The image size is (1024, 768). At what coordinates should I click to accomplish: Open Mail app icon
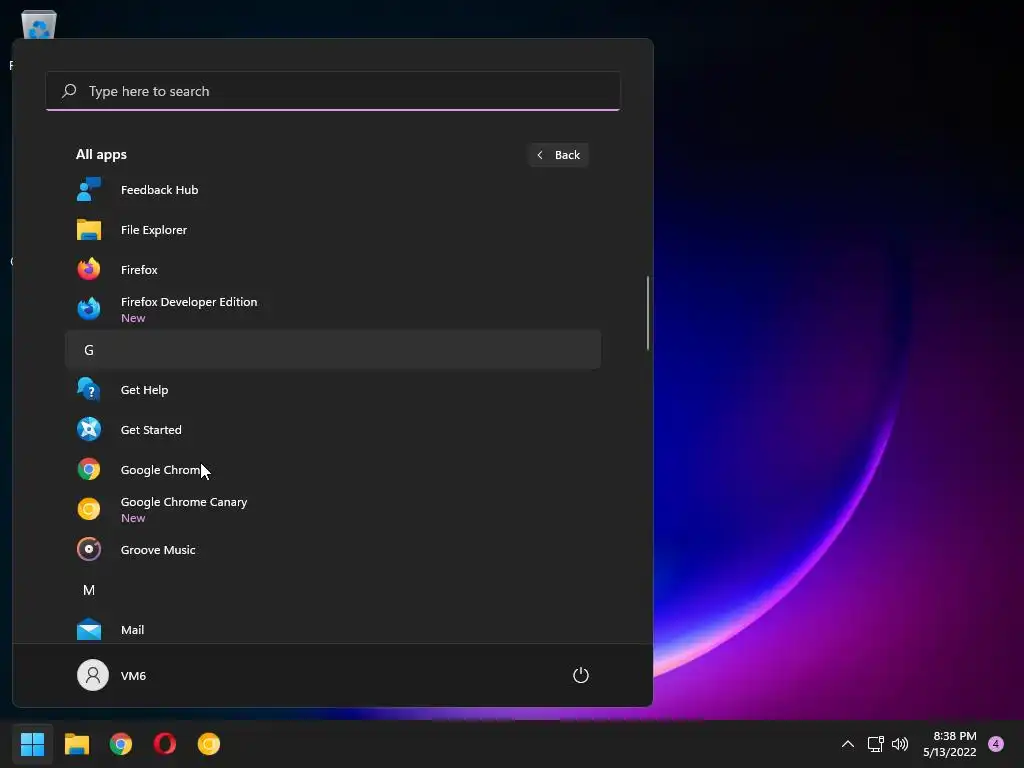pyautogui.click(x=89, y=630)
